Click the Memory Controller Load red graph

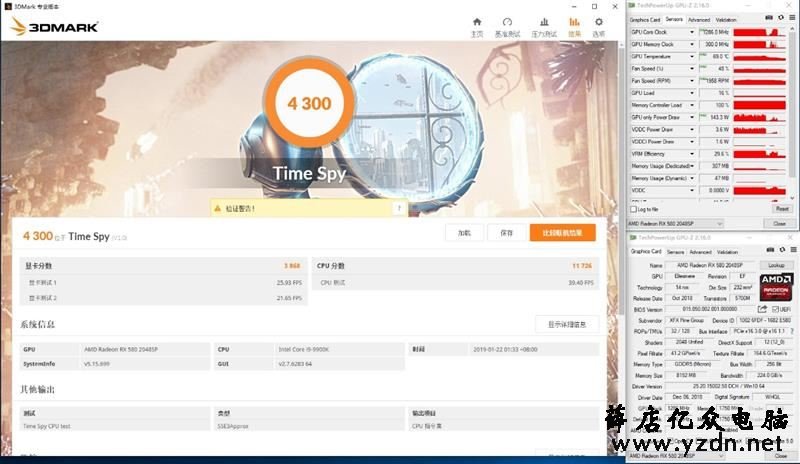pos(760,105)
